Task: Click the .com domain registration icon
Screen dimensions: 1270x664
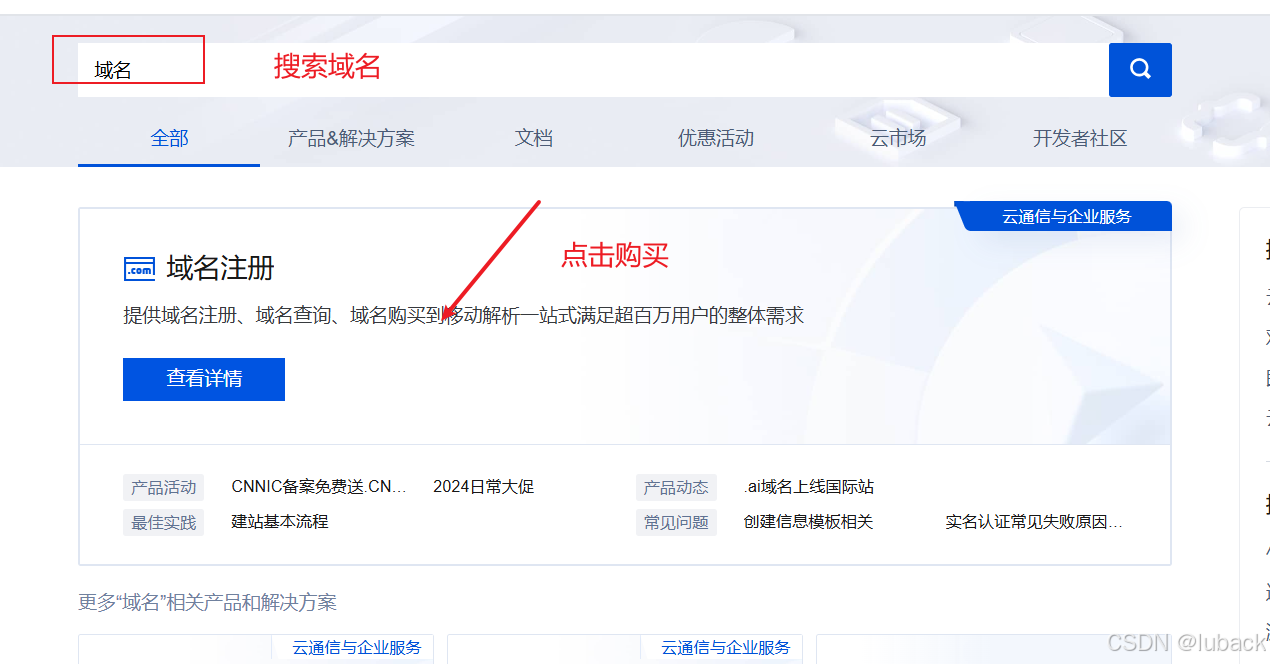Action: pyautogui.click(x=139, y=268)
